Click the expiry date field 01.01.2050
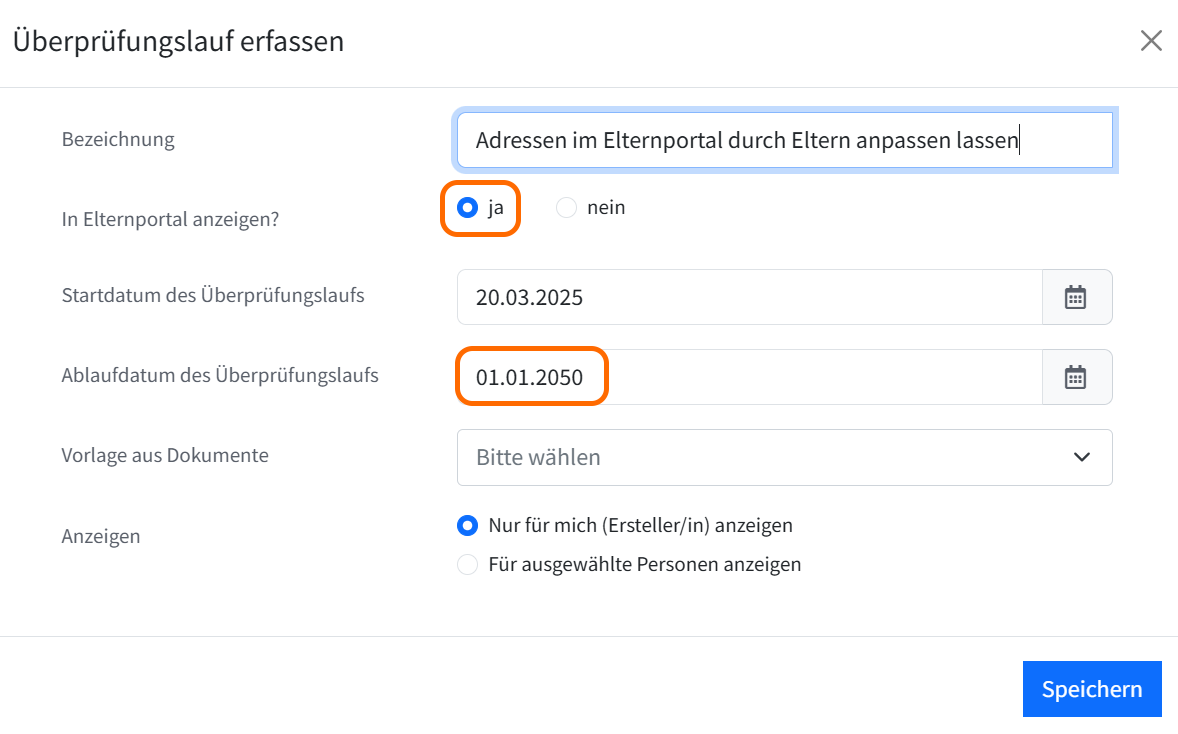This screenshot has width=1178, height=734. [748, 377]
